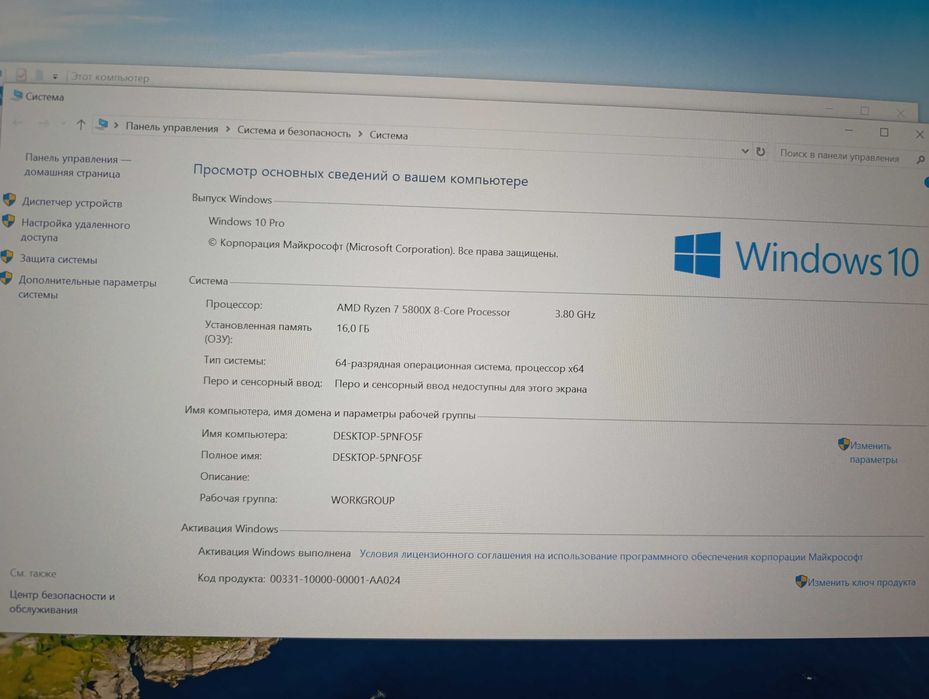Click the shield icon beside Диспетчер устройств
Image resolution: width=929 pixels, height=699 pixels.
pyautogui.click(x=9, y=200)
